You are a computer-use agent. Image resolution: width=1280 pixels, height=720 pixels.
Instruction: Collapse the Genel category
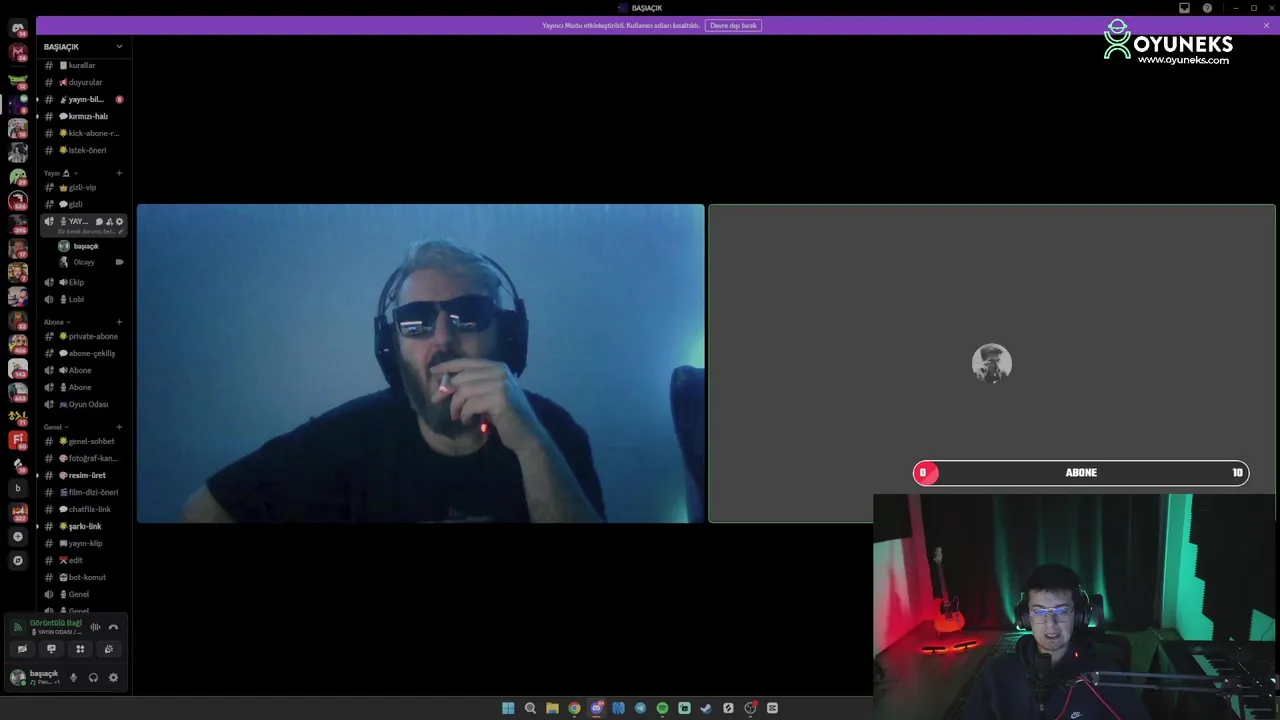56,427
